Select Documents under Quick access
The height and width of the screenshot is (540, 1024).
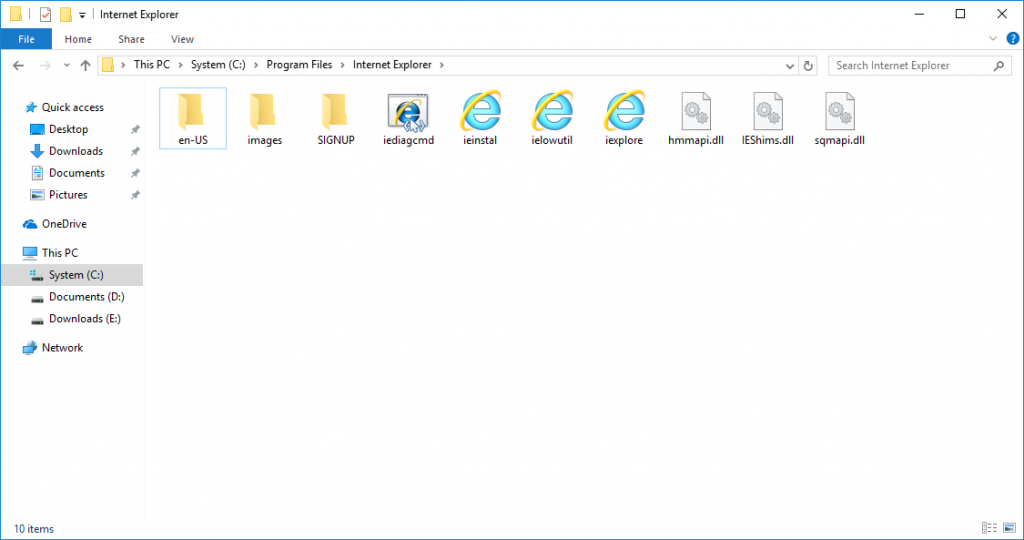[x=76, y=173]
